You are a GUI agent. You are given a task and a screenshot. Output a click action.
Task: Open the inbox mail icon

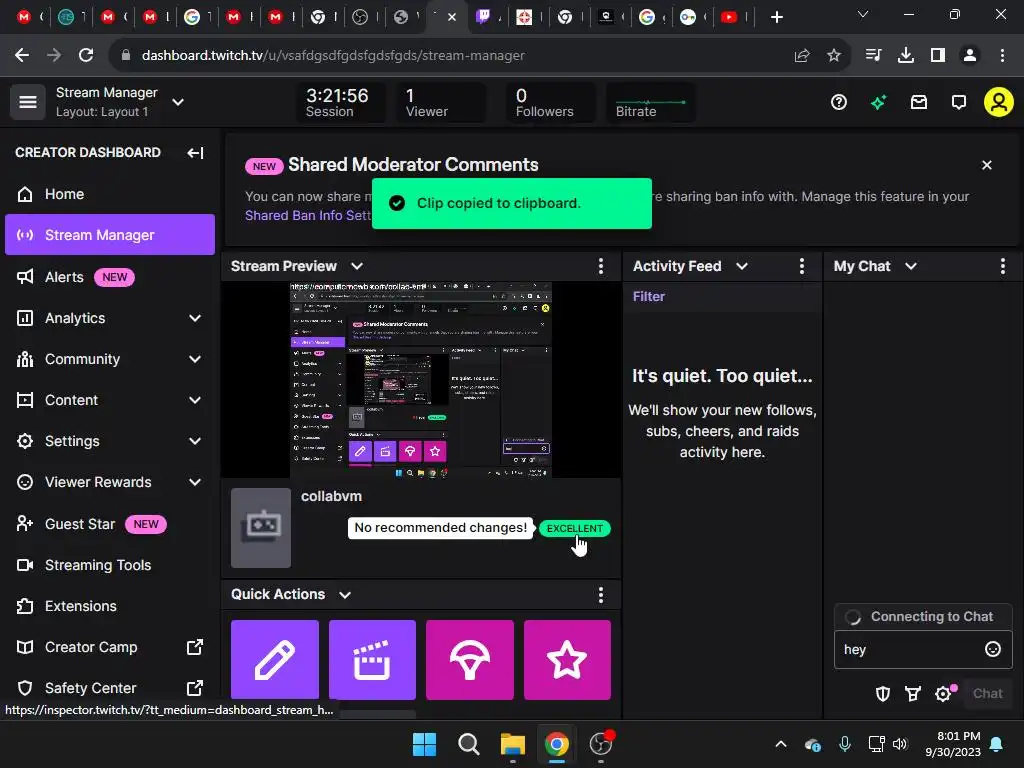tap(919, 102)
